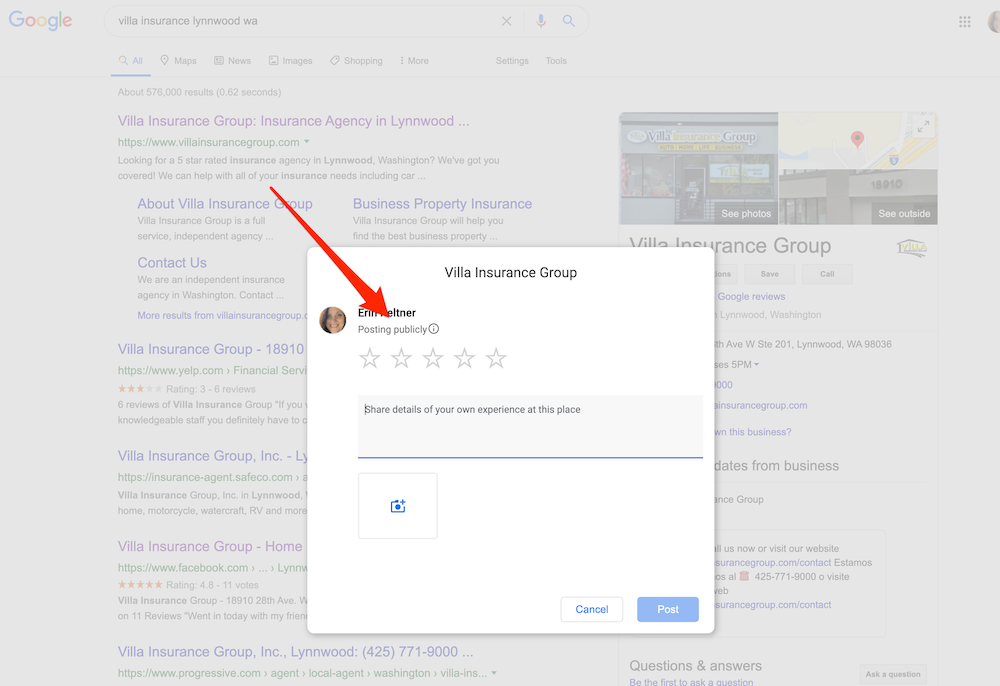Click the info icon beside Posting publicly
1000x686 pixels.
pos(434,329)
